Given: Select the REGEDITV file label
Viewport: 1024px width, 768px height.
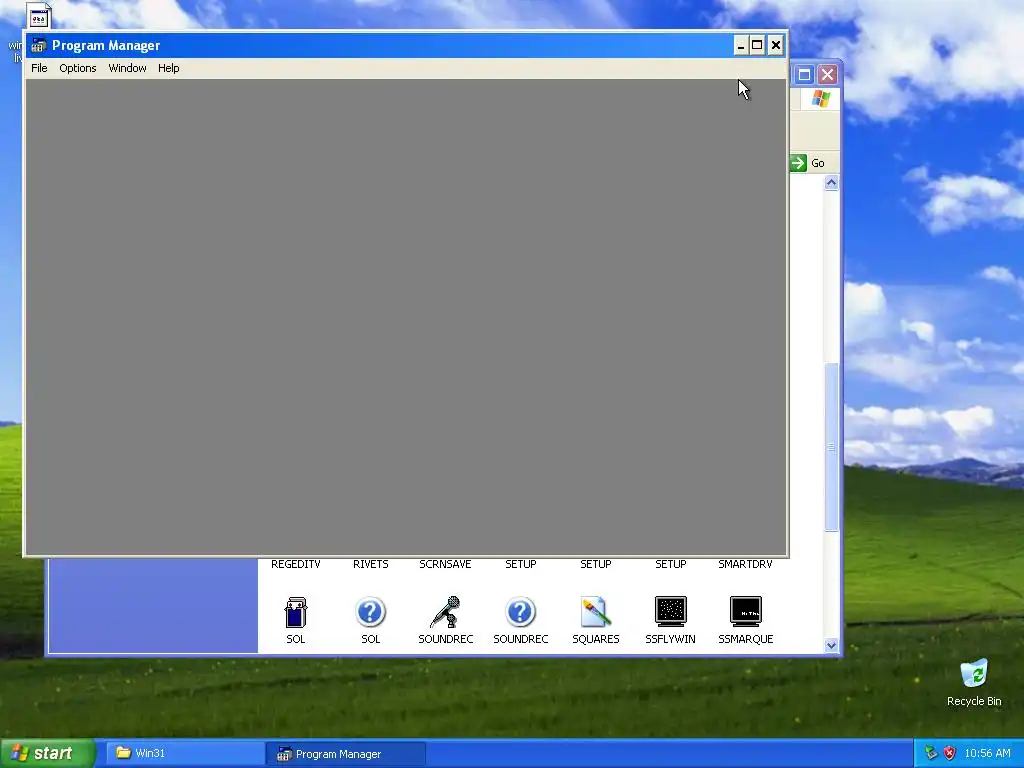Looking at the screenshot, I should (x=296, y=564).
